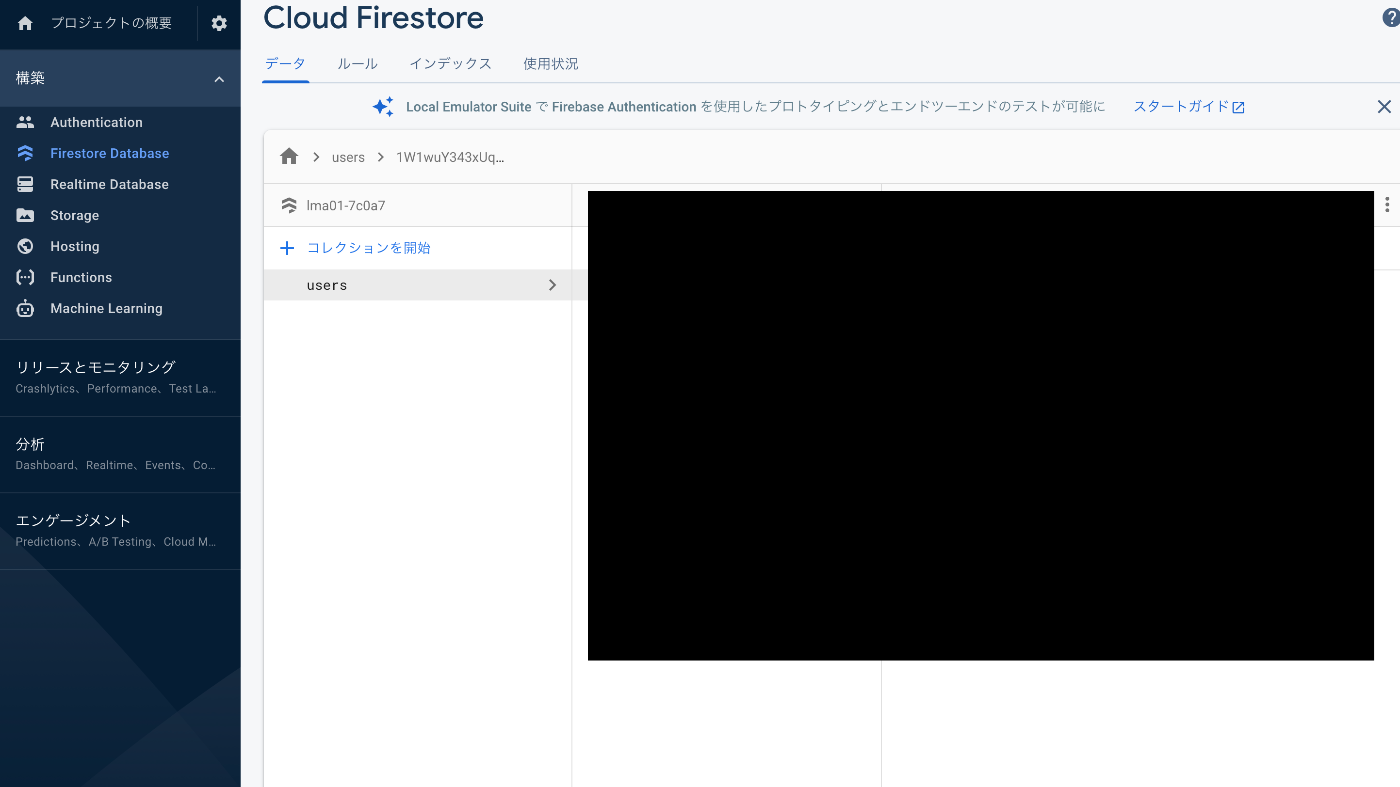Click the Cloud Firestore page title

(x=373, y=17)
